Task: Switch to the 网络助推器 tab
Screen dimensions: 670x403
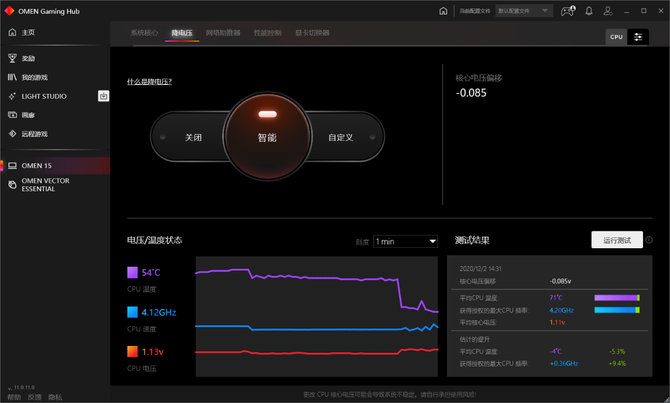Action: point(223,33)
